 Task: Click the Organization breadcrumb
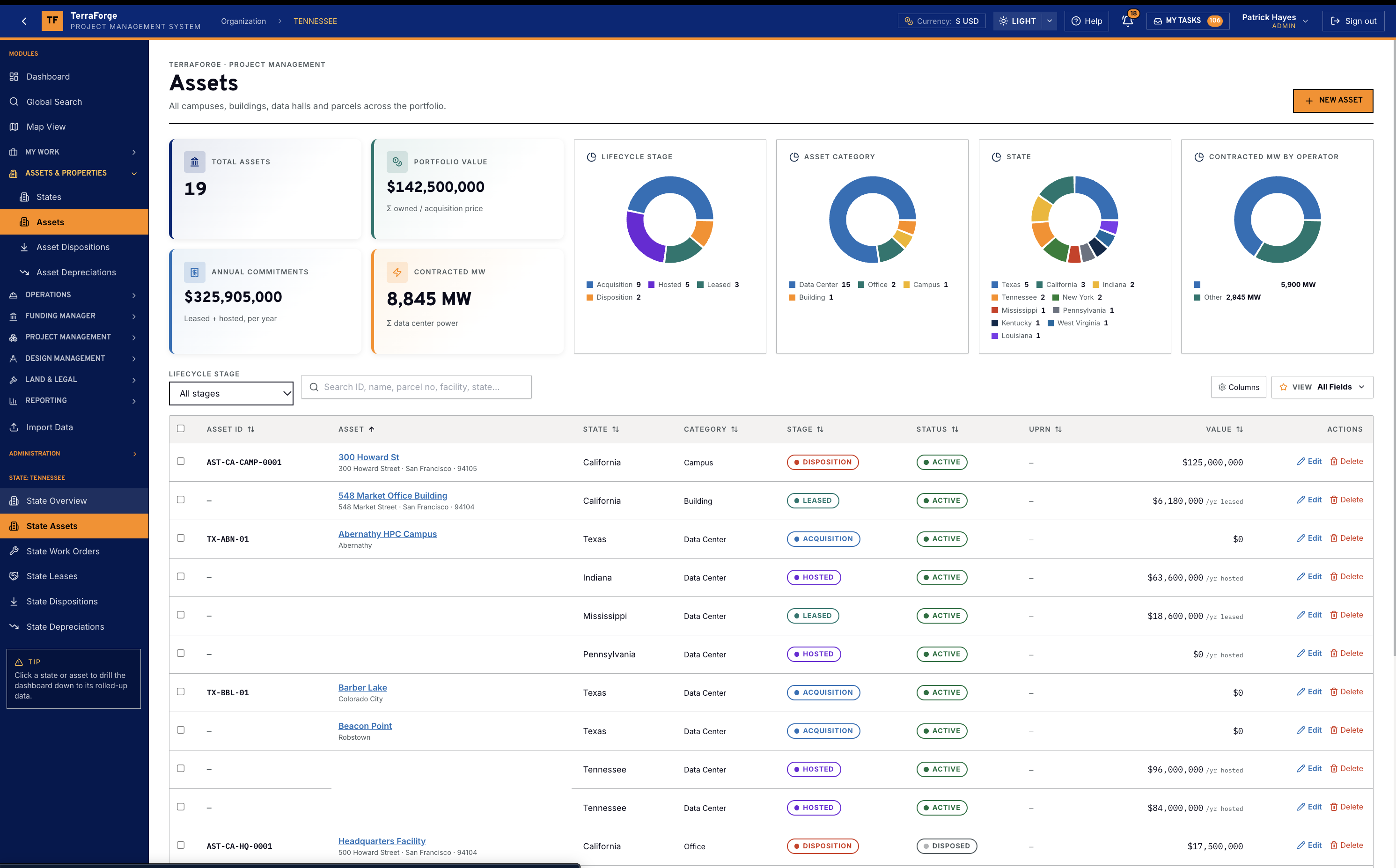pos(243,21)
